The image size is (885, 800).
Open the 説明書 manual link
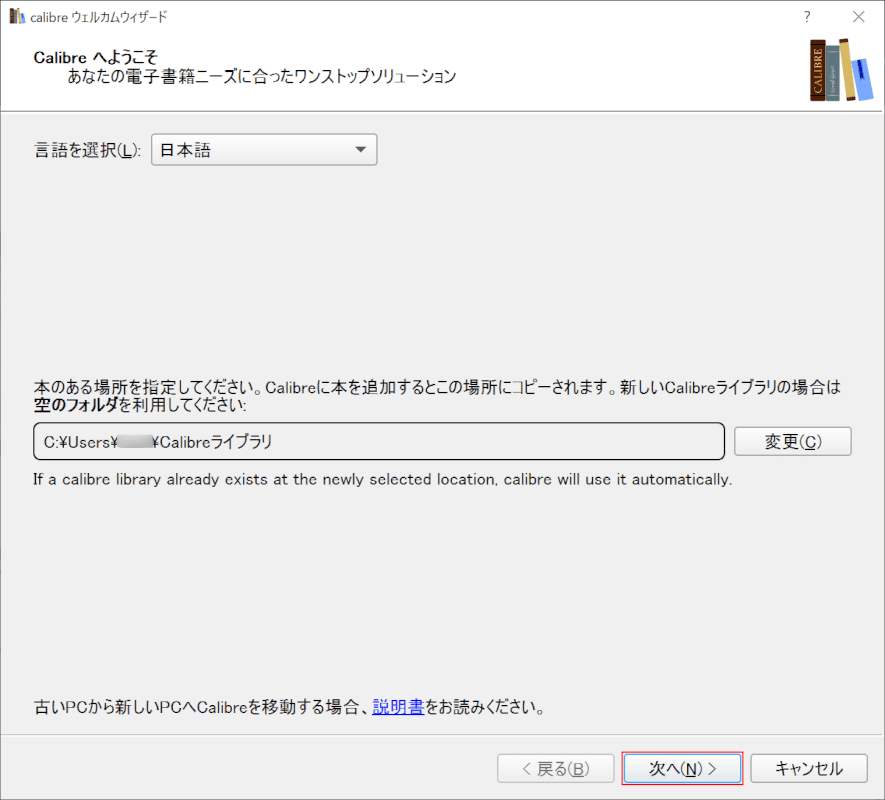(398, 706)
